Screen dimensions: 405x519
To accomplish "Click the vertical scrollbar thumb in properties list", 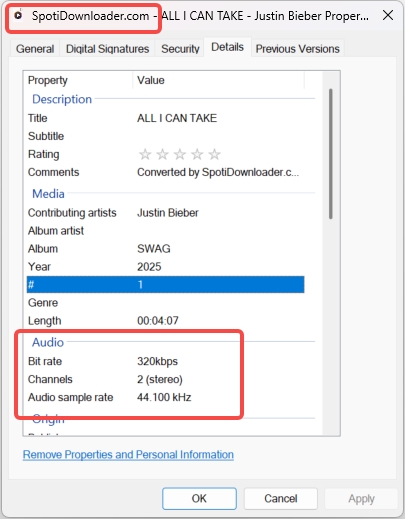I will [x=330, y=154].
